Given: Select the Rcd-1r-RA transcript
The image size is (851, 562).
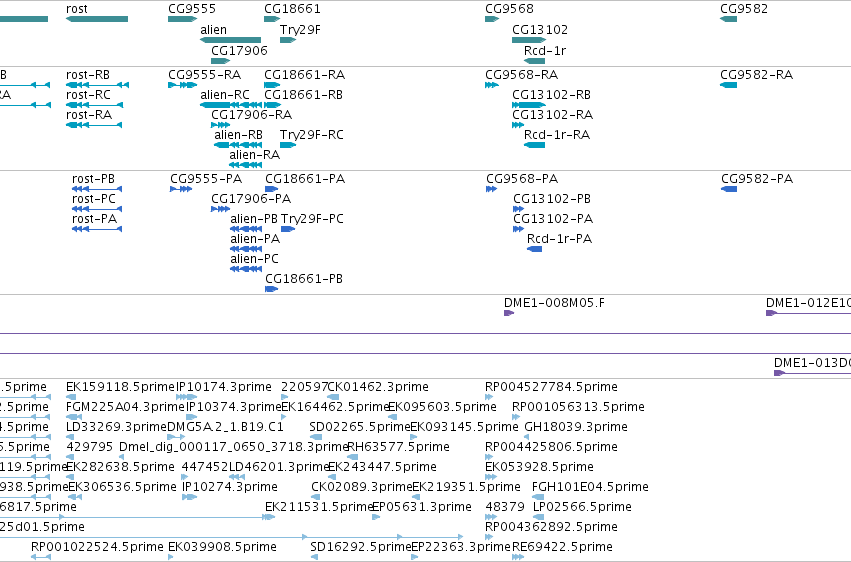Looking at the screenshot, I should click(557, 135).
